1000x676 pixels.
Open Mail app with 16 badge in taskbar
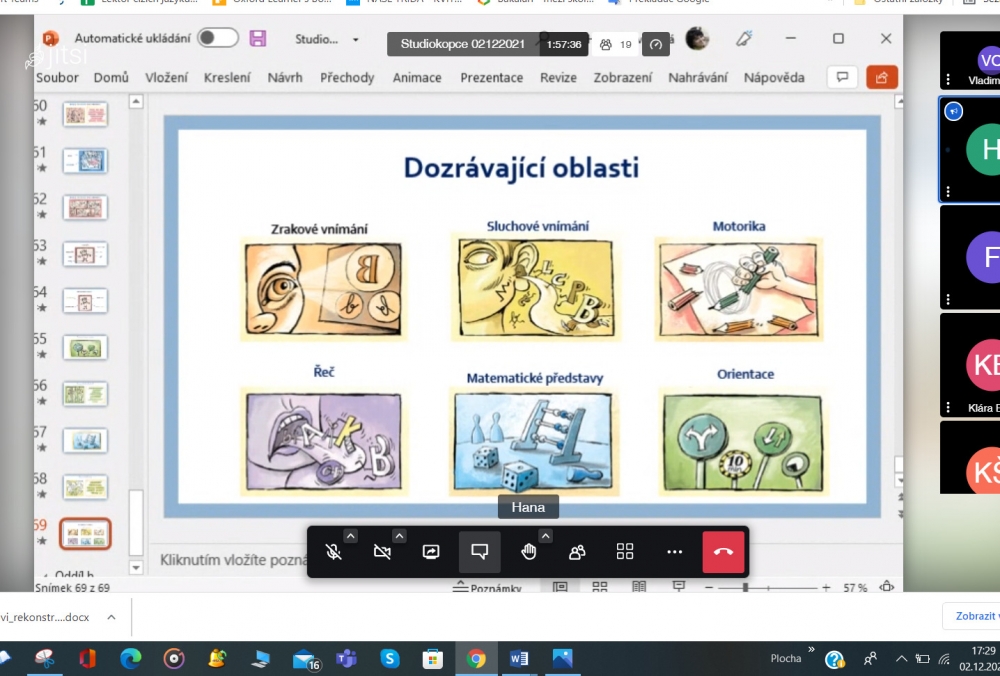pyautogui.click(x=305, y=659)
